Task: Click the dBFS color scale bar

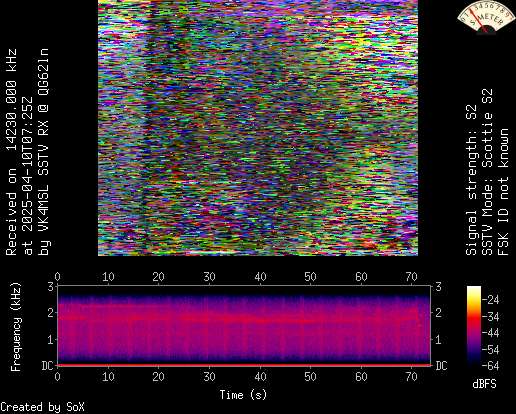Action: click(474, 326)
